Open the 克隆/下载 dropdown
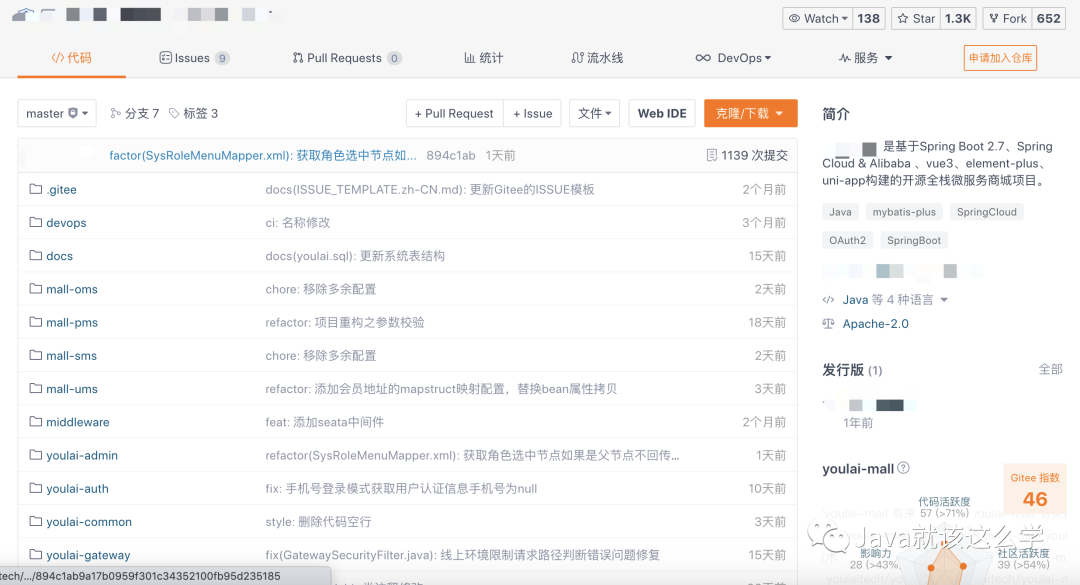The width and height of the screenshot is (1080, 585). (751, 113)
